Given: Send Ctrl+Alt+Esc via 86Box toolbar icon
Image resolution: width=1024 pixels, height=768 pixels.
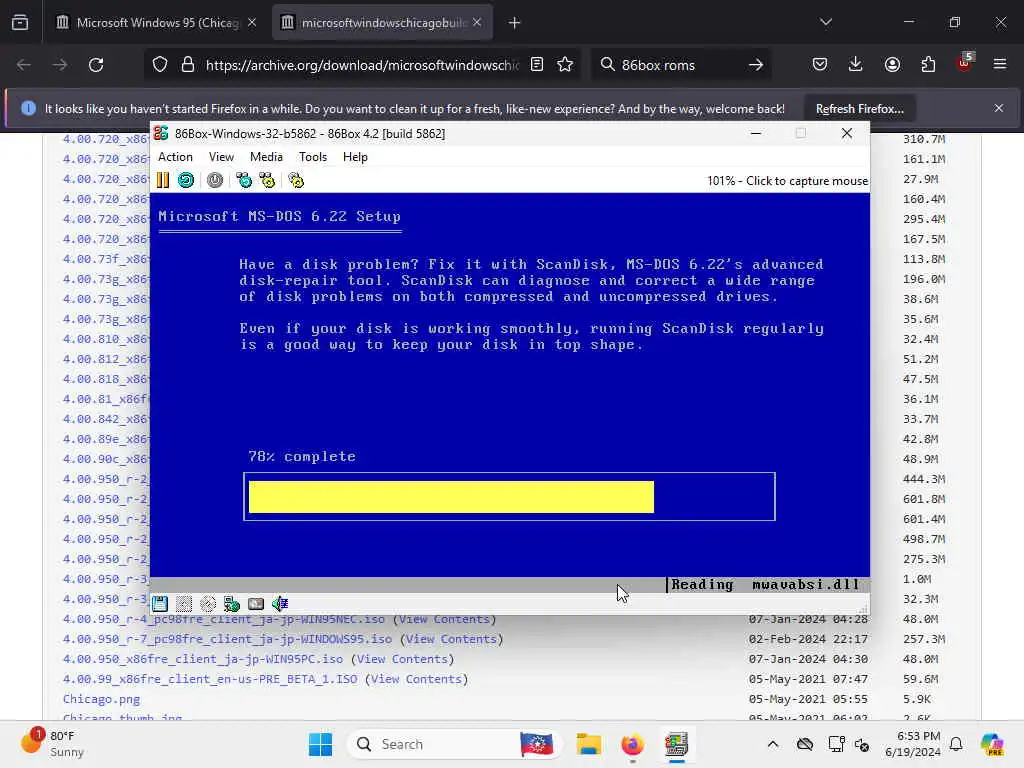Looking at the screenshot, I should tap(267, 180).
